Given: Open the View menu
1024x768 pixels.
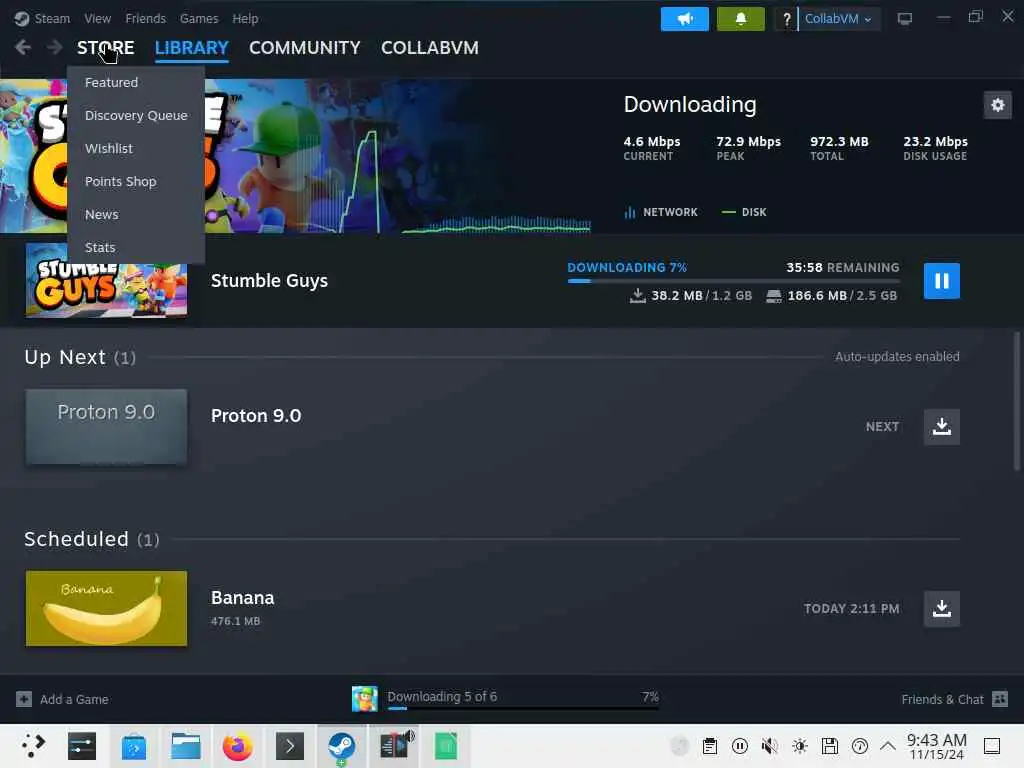Looking at the screenshot, I should pyautogui.click(x=97, y=18).
